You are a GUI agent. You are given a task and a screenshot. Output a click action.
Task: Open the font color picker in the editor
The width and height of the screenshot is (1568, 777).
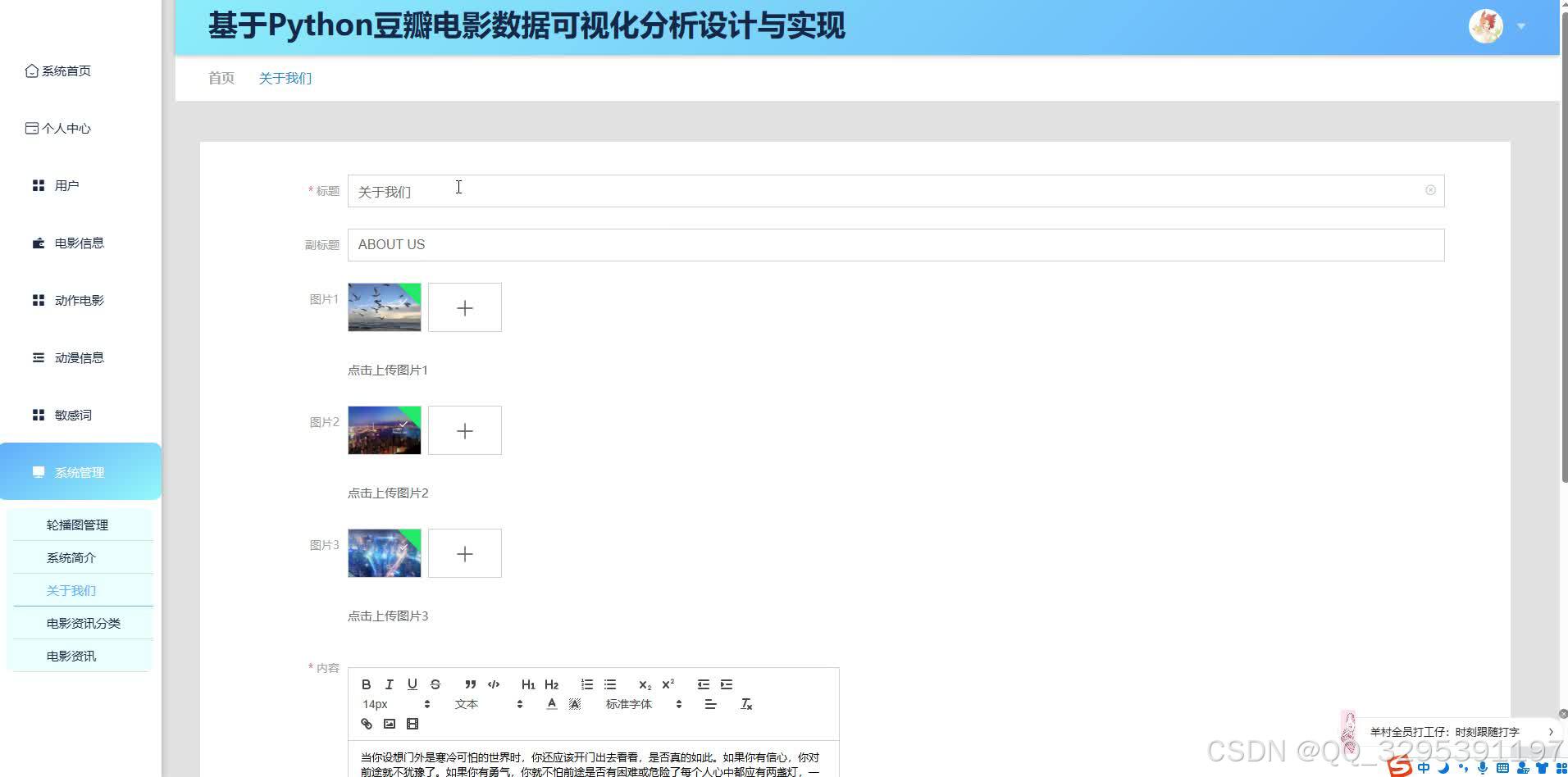tap(552, 703)
